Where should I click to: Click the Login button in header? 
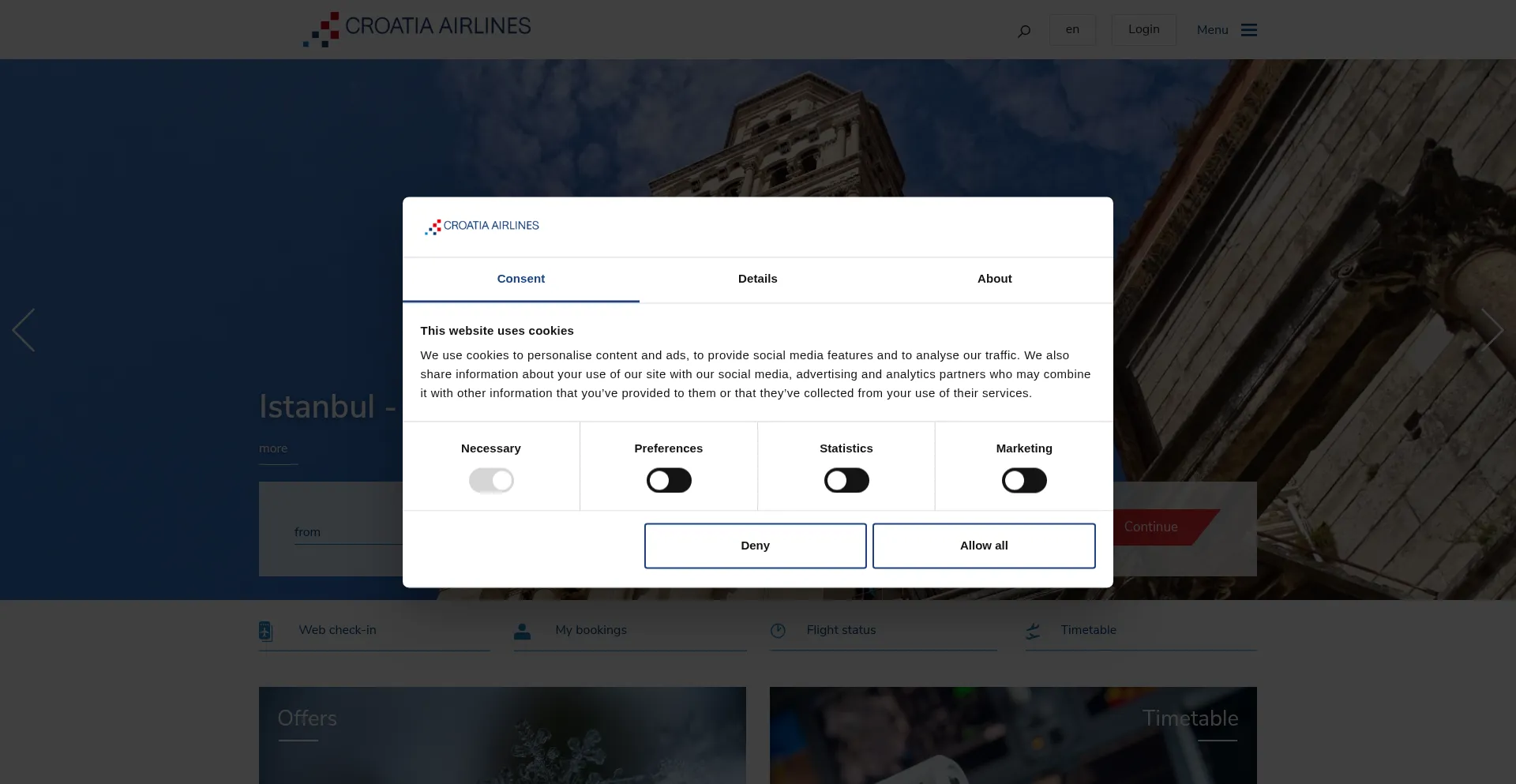(x=1143, y=30)
